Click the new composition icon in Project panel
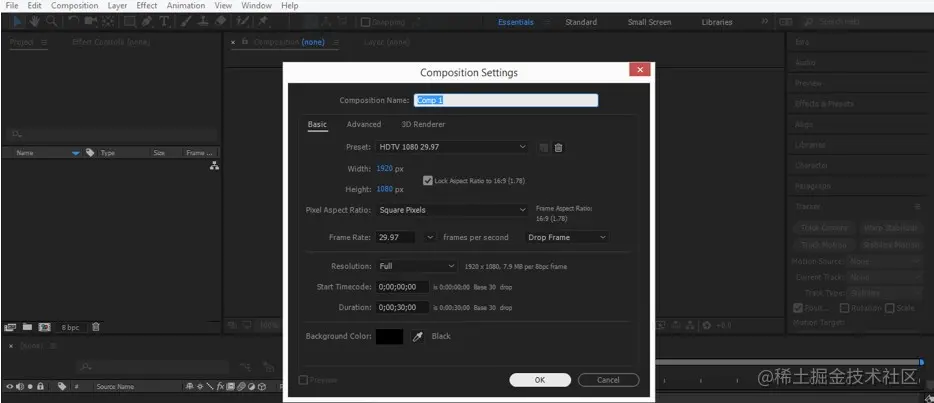The width and height of the screenshot is (934, 403). point(44,327)
